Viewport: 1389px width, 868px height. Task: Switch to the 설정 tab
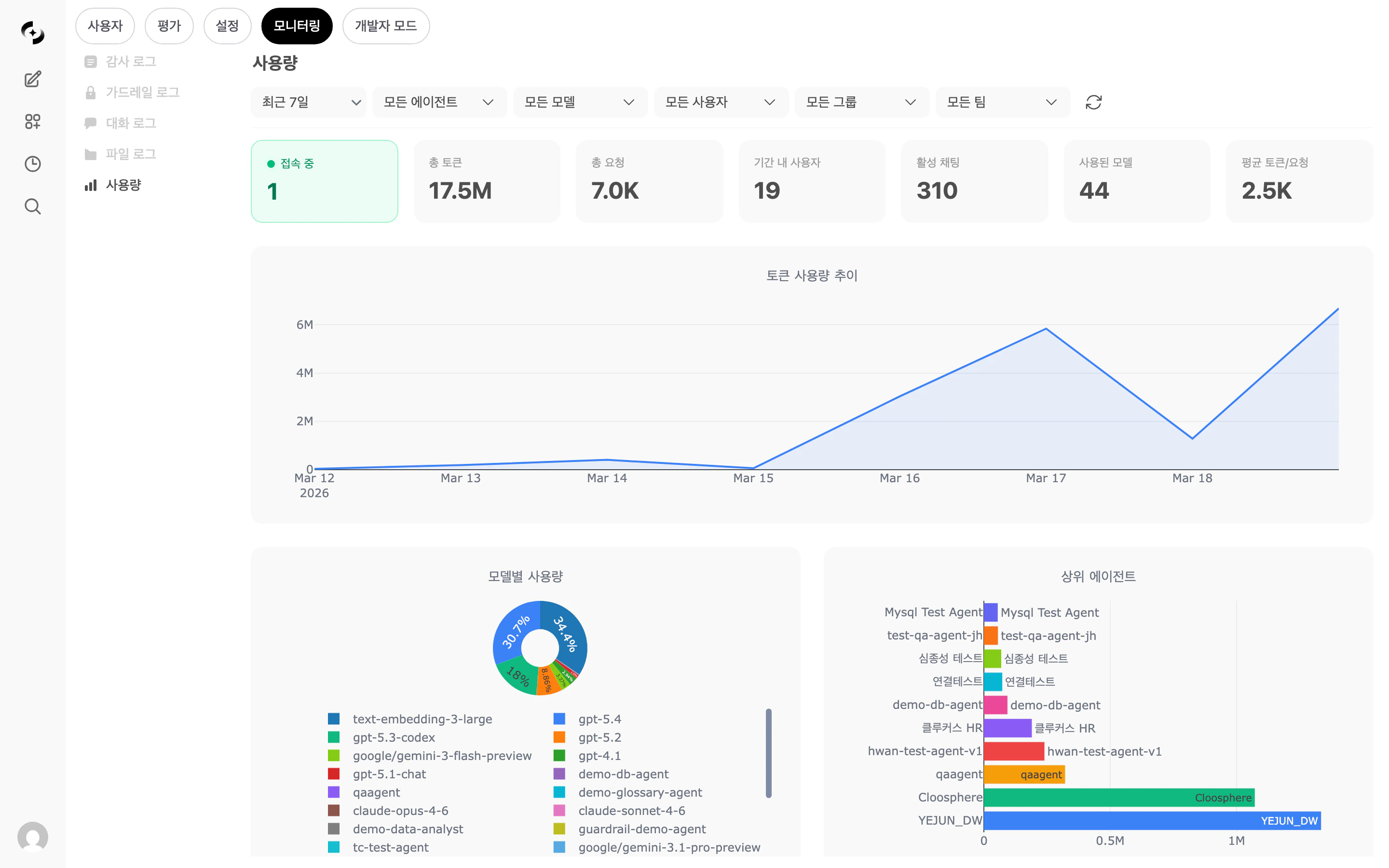227,26
